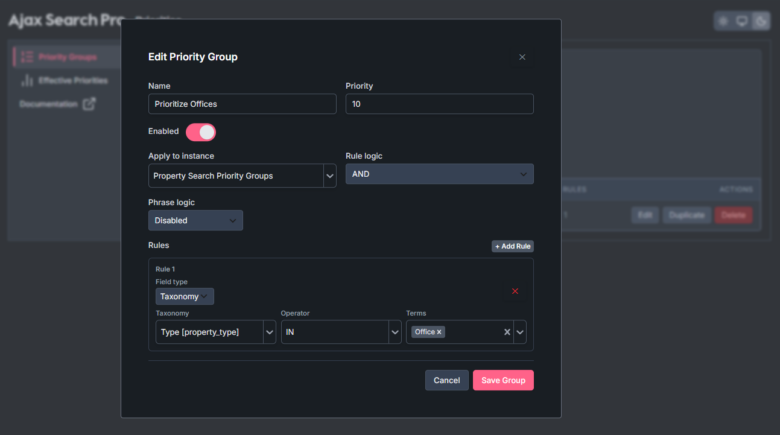Open the Phrase logic Disabled dropdown
This screenshot has height=435, width=780.
195,220
